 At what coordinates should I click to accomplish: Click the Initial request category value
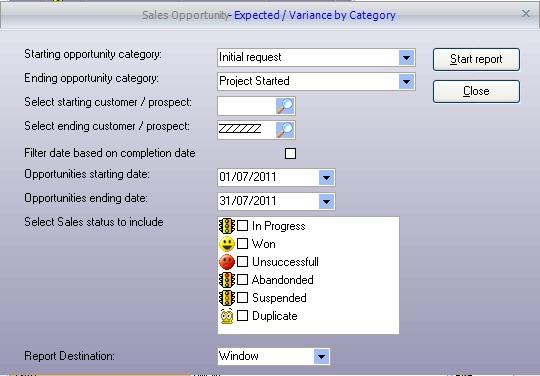250,57
